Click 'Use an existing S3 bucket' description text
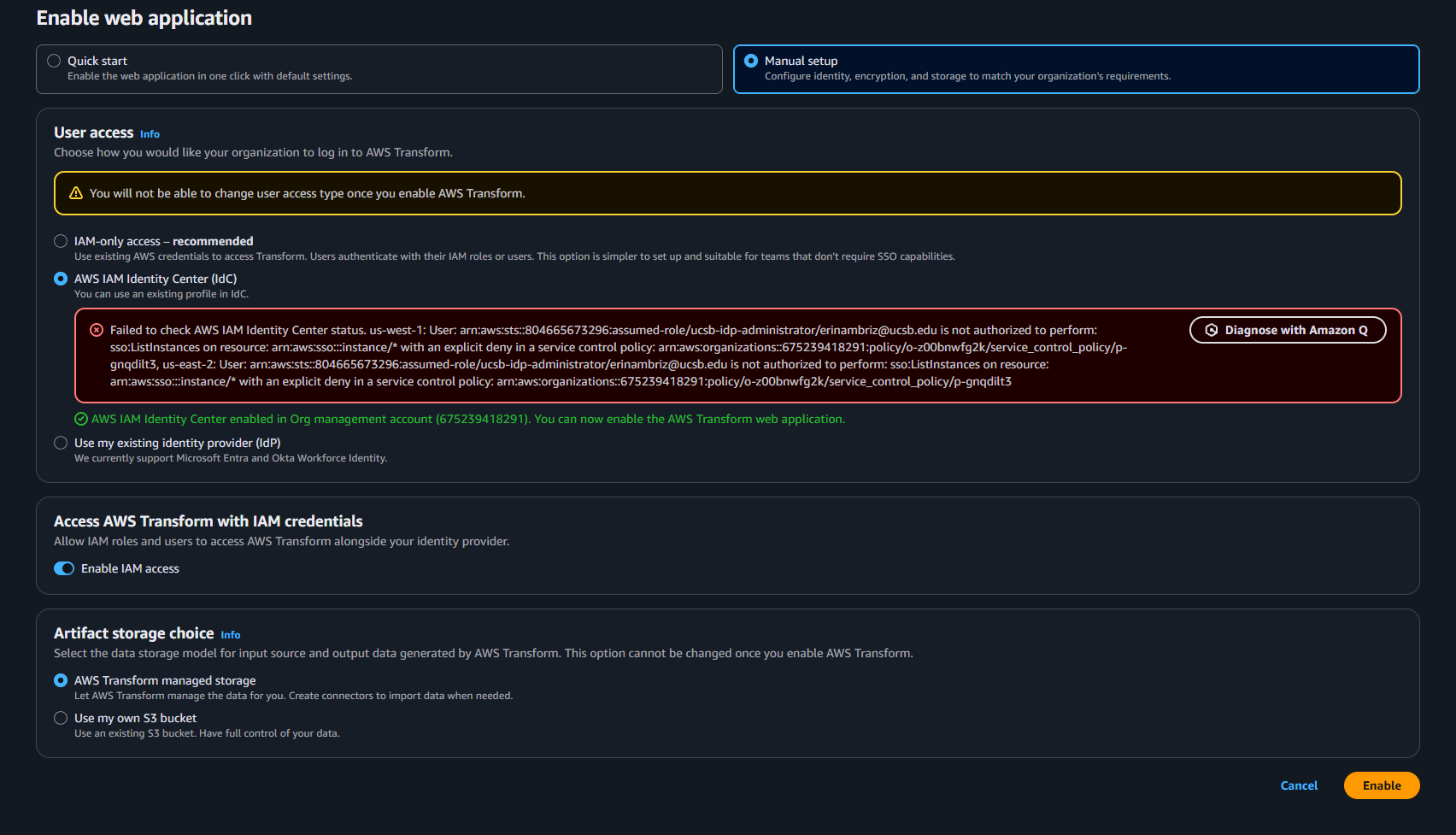 coord(207,733)
